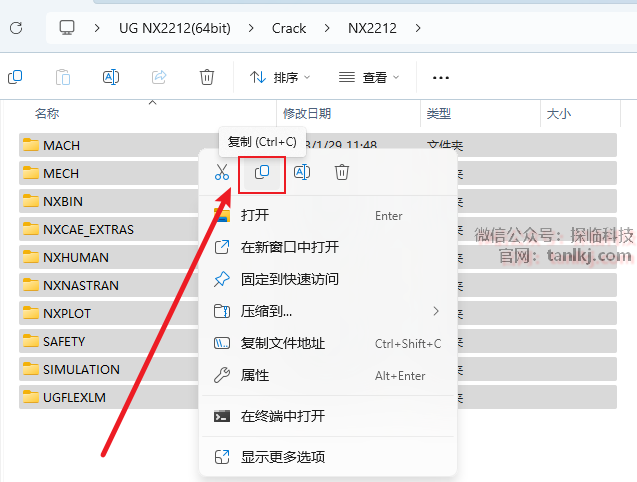The height and width of the screenshot is (482, 637).
Task: Choose 在终端中打开 in the context menu
Action: (x=328, y=416)
